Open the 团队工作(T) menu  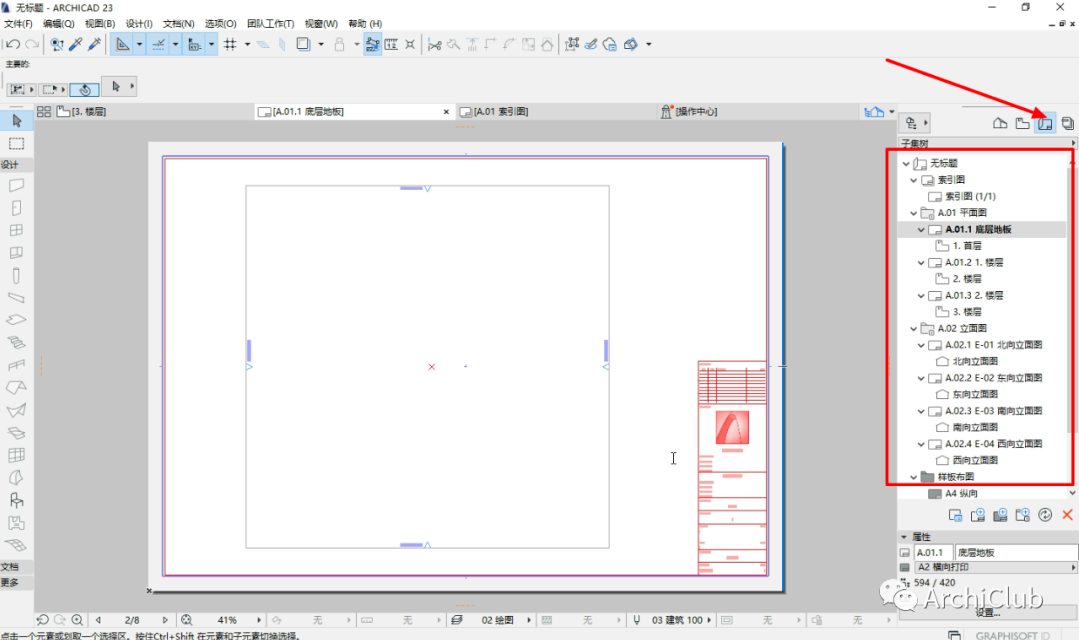coord(270,23)
